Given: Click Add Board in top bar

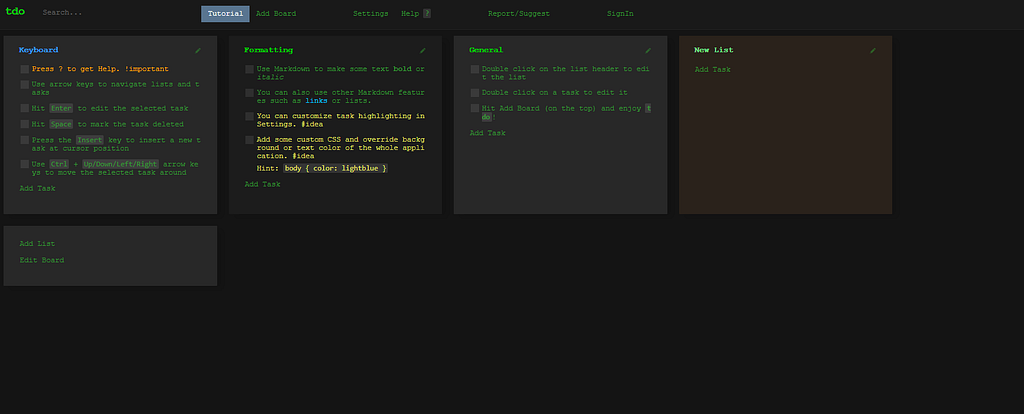Looking at the screenshot, I should point(276,14).
